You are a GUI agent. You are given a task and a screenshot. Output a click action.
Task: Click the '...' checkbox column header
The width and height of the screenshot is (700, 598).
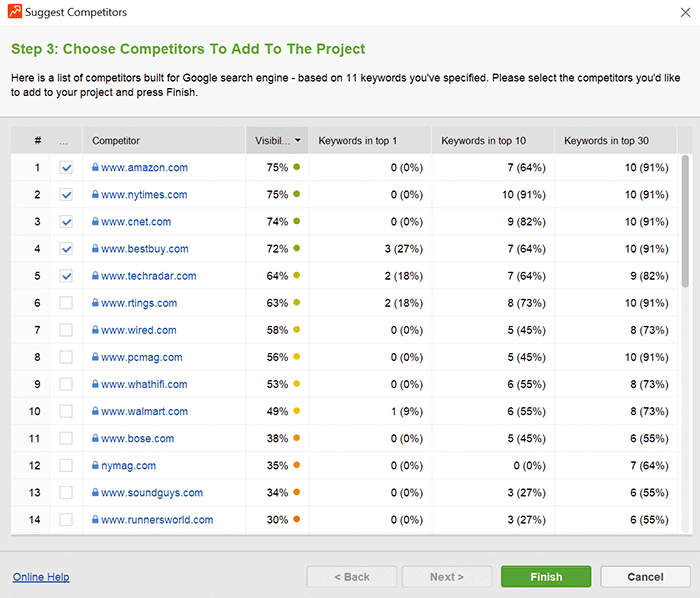[66, 141]
